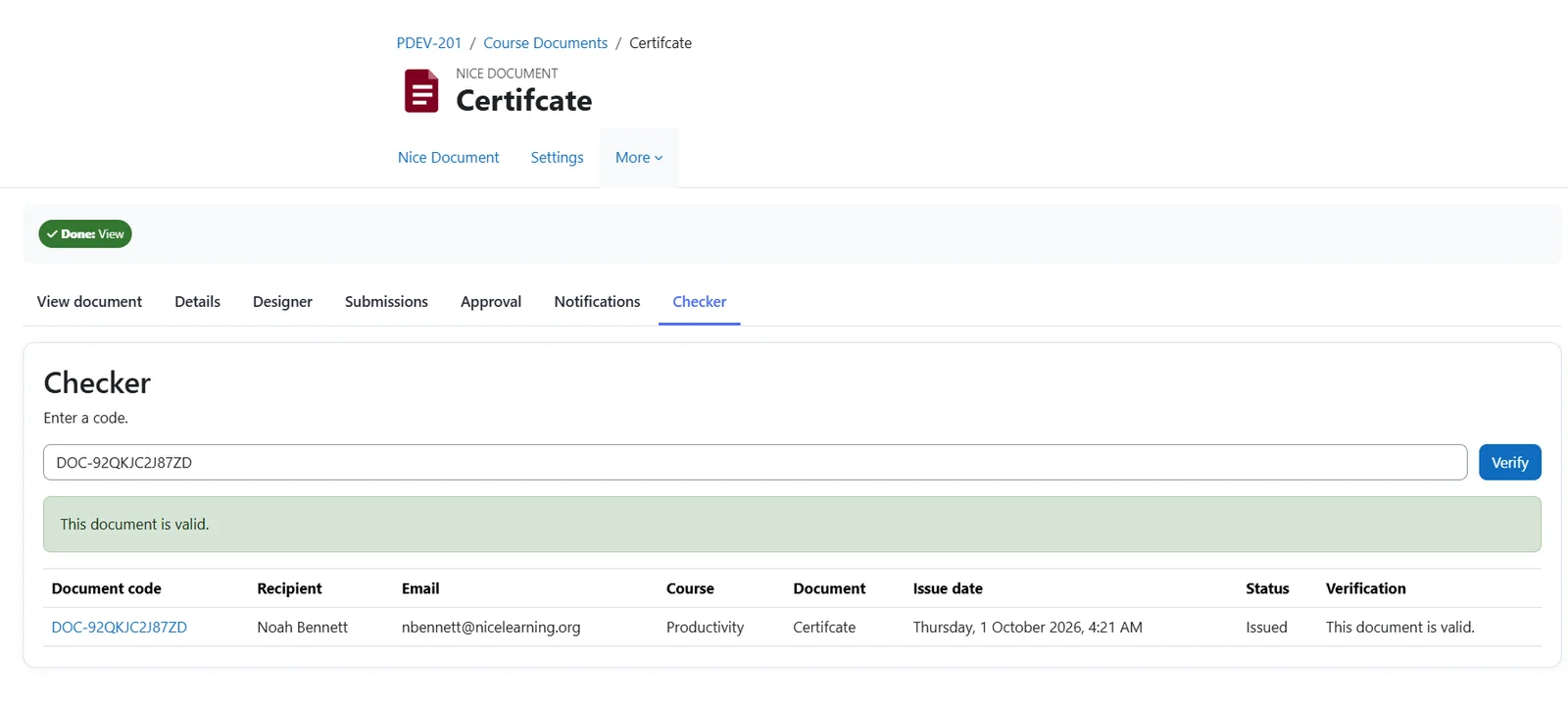Click the Issue date column header

tap(948, 588)
